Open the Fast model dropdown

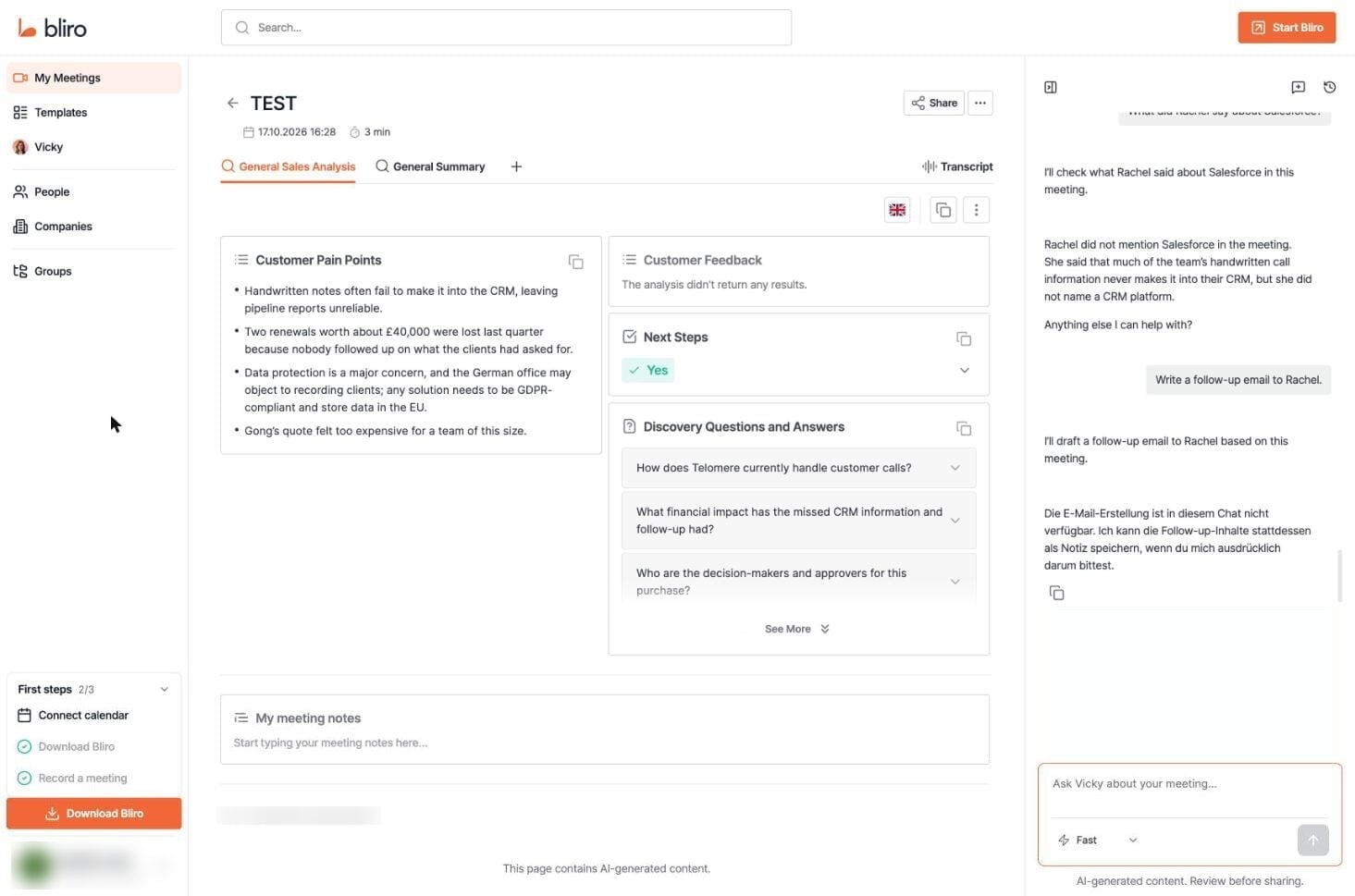[1097, 840]
